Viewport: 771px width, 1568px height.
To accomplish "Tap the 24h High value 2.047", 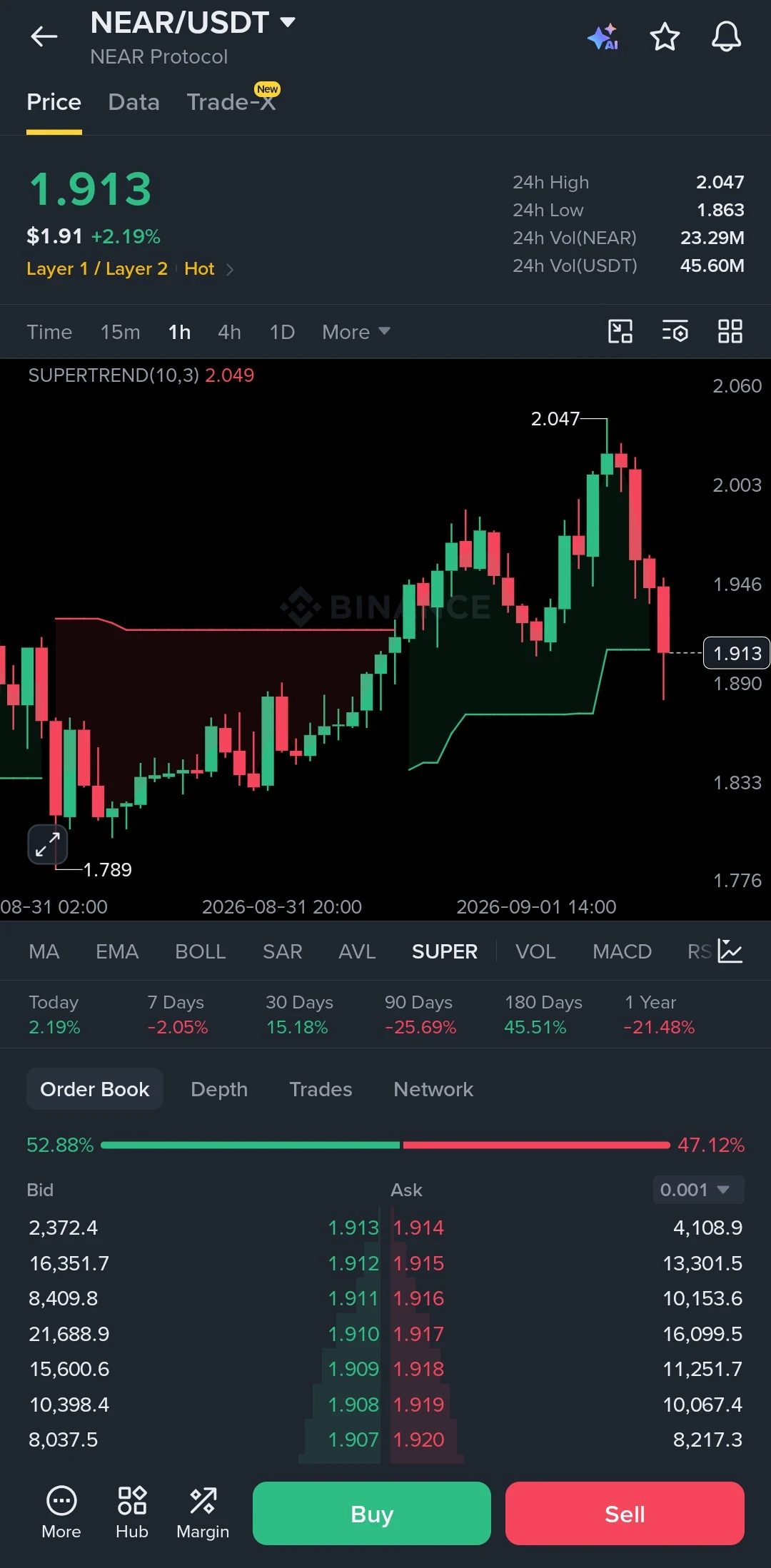I will (720, 183).
